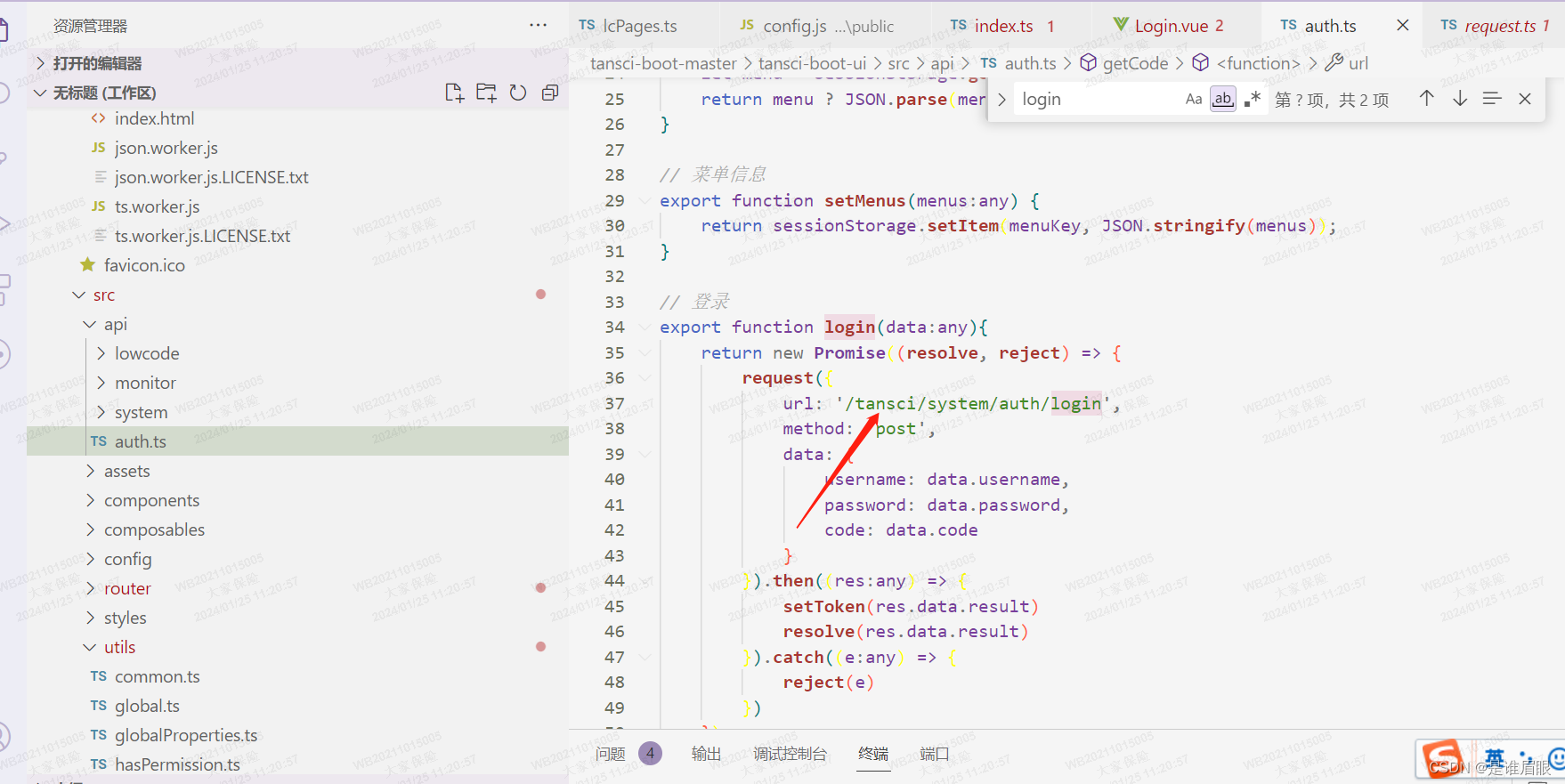Collapse all folders in explorer
1565x784 pixels.
[550, 93]
